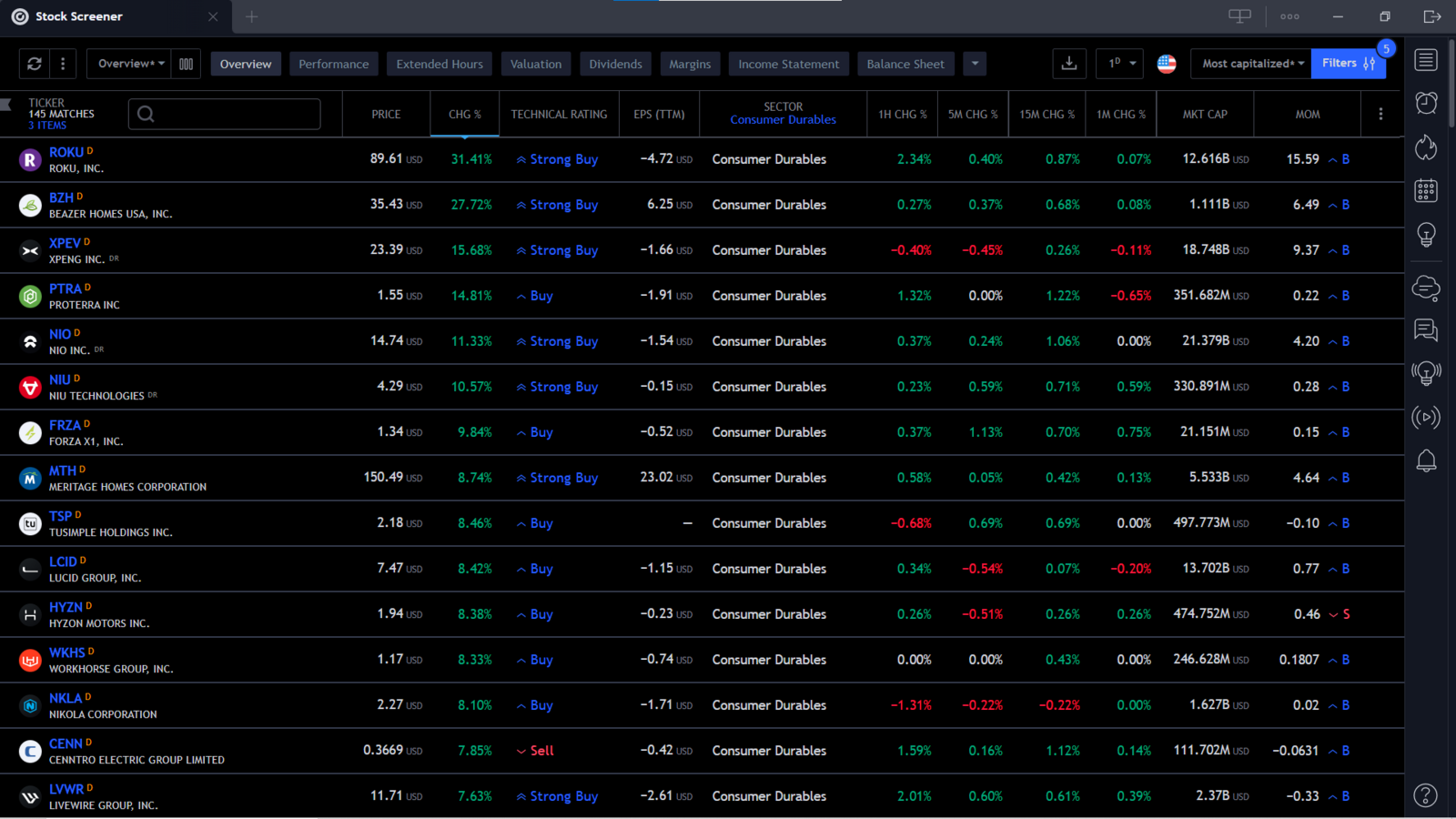Select the Balance Sheet tab
This screenshot has width=1456, height=819.
(x=905, y=64)
